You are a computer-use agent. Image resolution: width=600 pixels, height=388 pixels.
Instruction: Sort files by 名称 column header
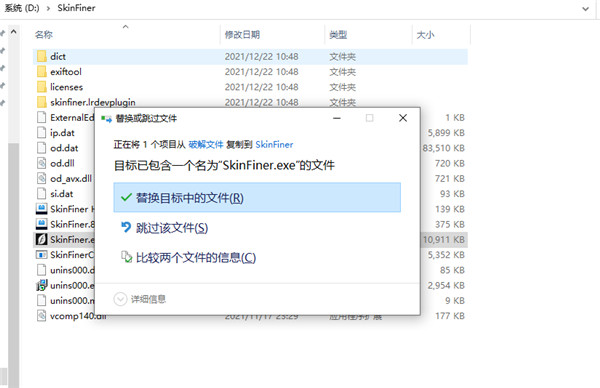[44, 35]
